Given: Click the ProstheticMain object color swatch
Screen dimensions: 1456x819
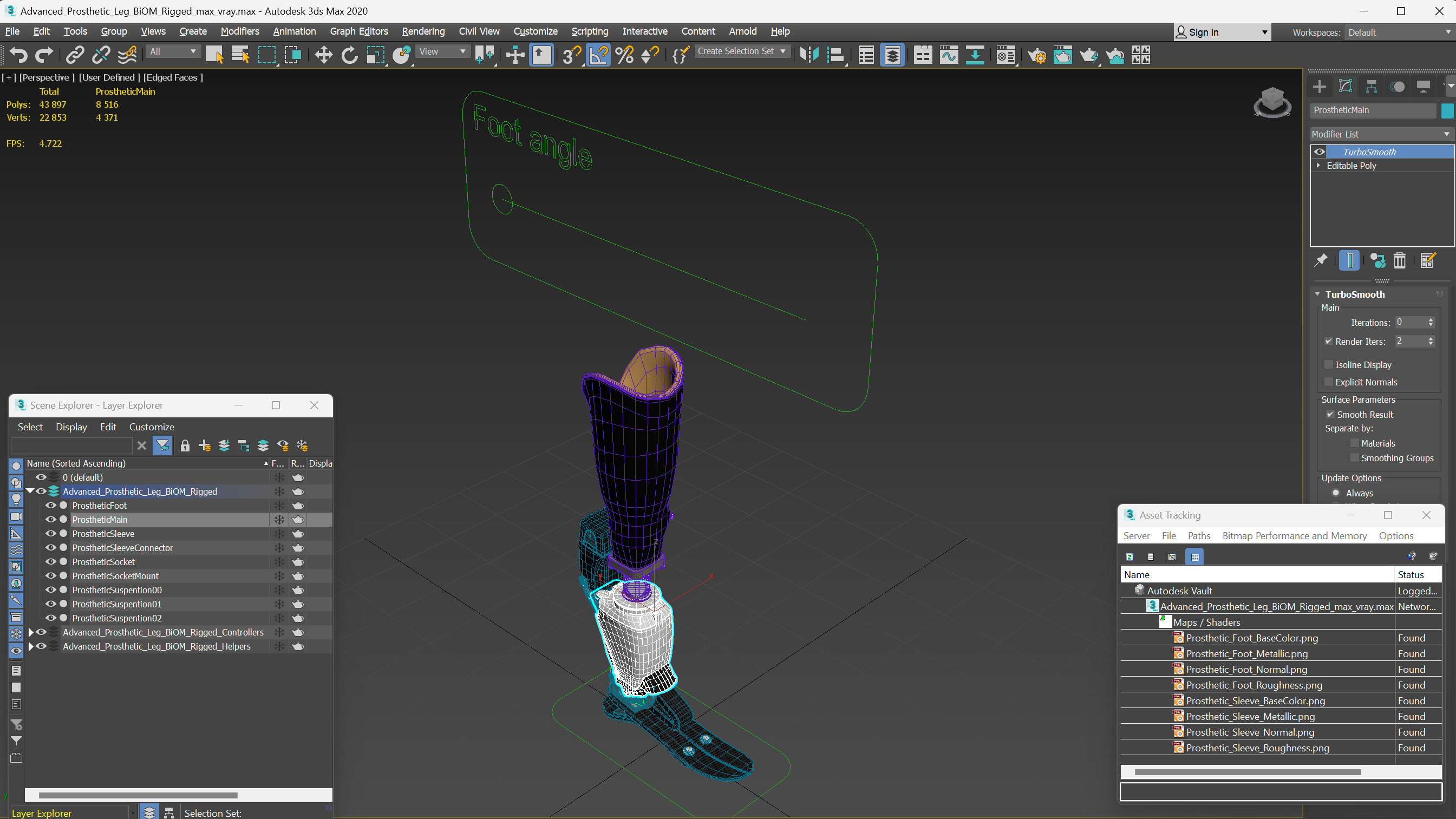Looking at the screenshot, I should click(1447, 110).
